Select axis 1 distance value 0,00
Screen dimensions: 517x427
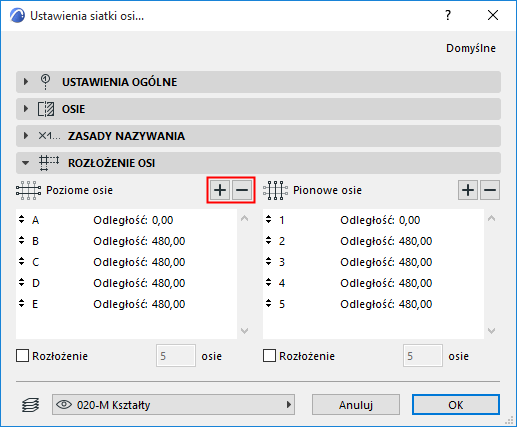410,220
